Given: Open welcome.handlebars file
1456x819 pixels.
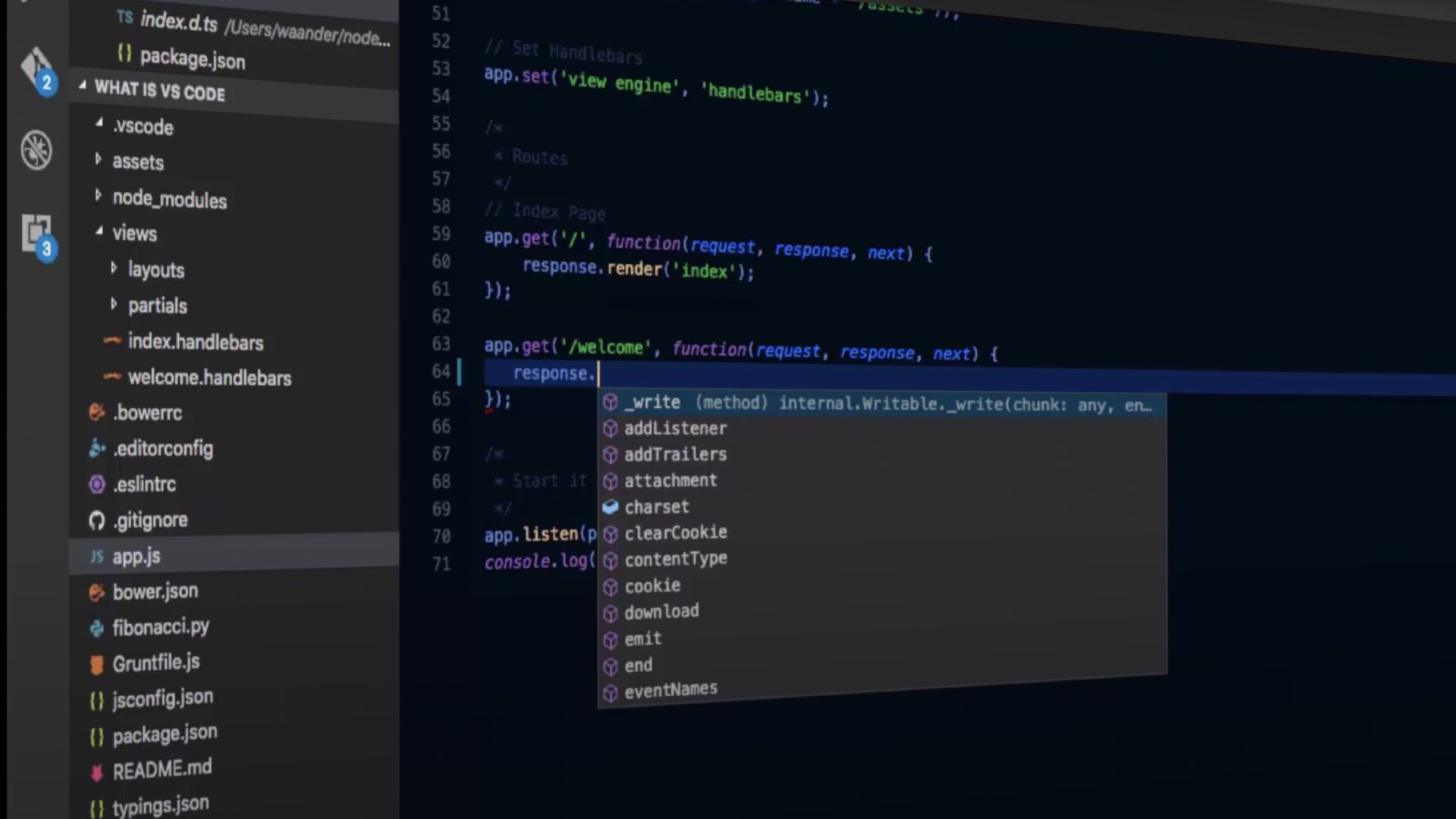Looking at the screenshot, I should point(209,377).
